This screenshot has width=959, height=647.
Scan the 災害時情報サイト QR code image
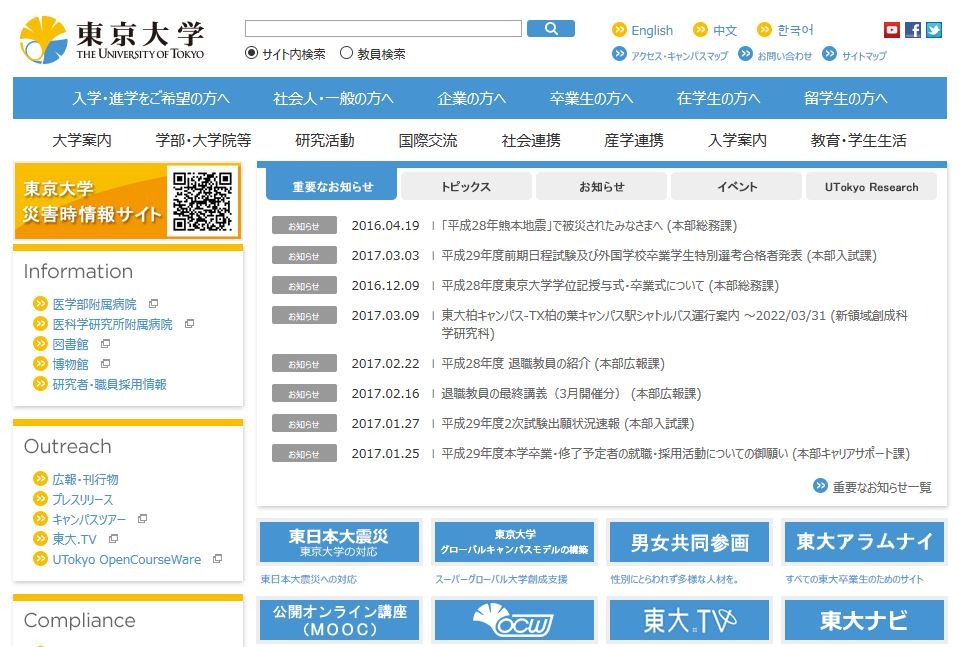pos(202,201)
